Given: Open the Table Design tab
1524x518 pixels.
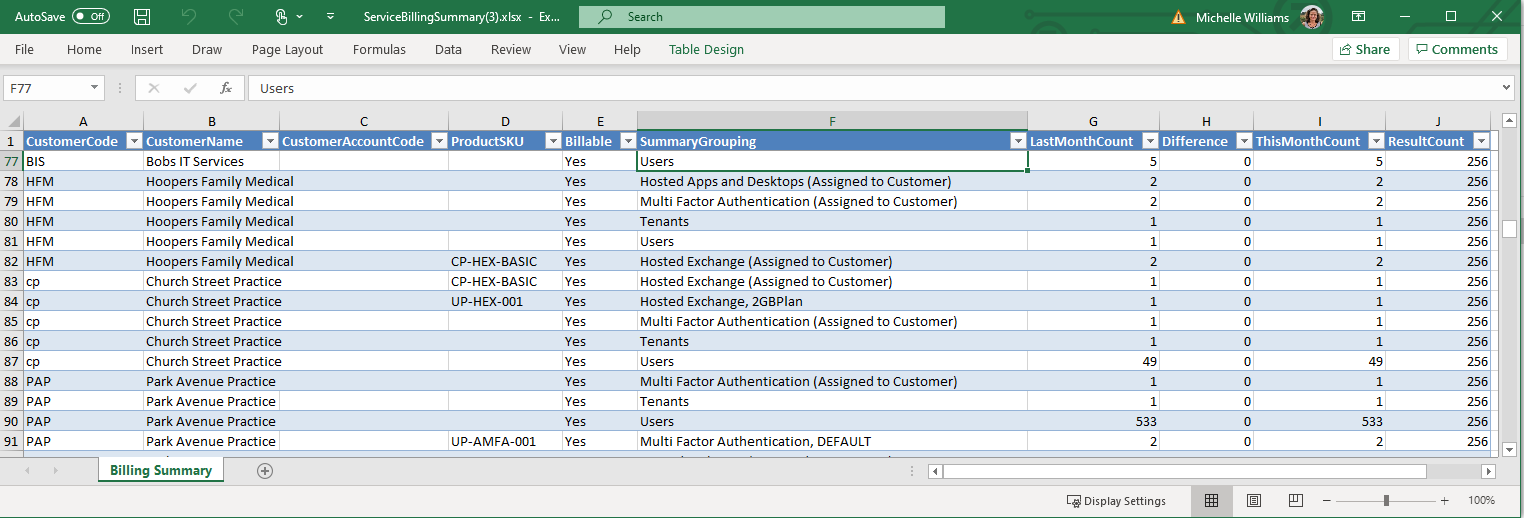Looking at the screenshot, I should [x=706, y=49].
